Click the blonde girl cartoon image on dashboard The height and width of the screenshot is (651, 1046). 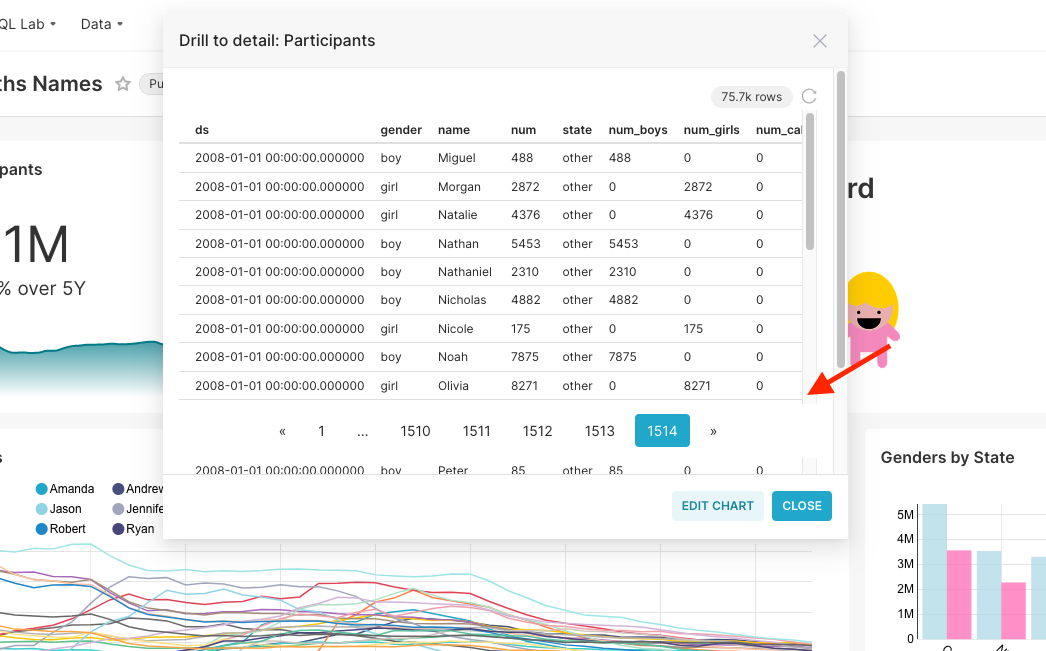[x=874, y=319]
